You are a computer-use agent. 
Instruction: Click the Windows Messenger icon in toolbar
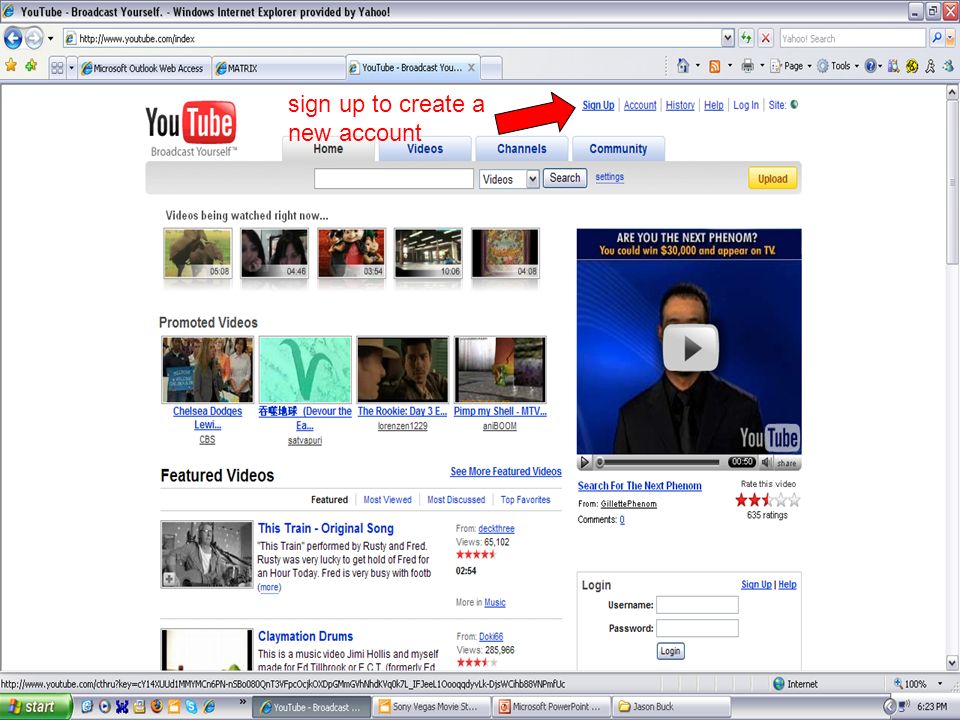[948, 66]
